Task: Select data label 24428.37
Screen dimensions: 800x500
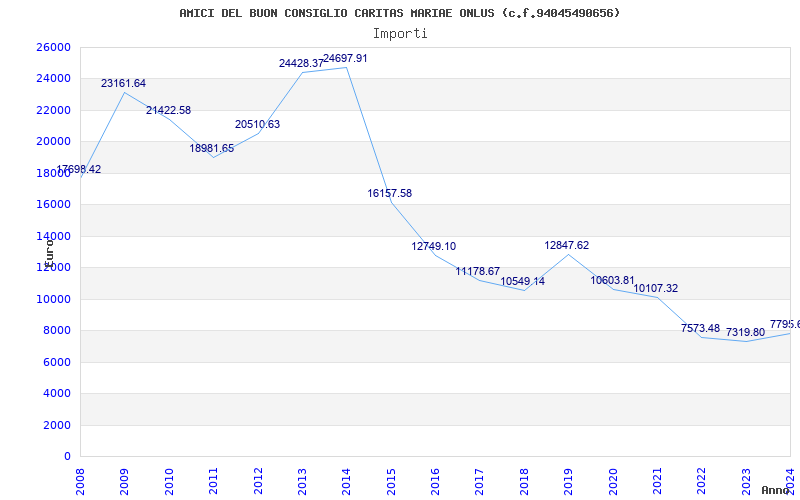Action: point(301,63)
